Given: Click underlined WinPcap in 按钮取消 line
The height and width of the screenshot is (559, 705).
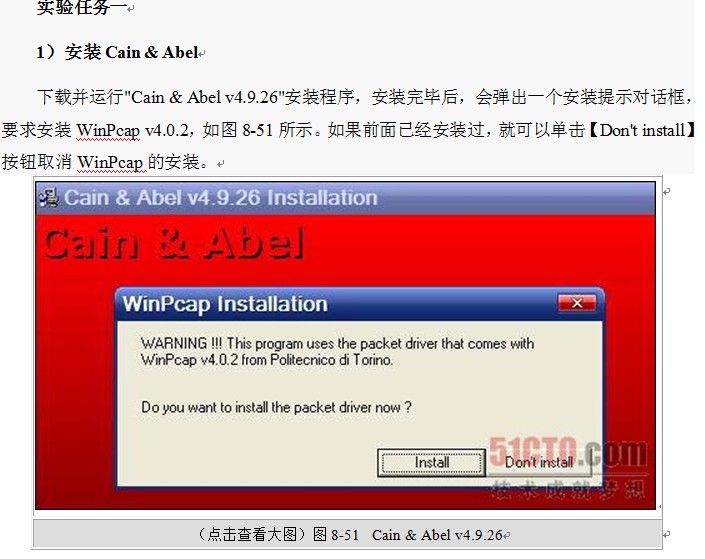Looking at the screenshot, I should click(110, 162).
